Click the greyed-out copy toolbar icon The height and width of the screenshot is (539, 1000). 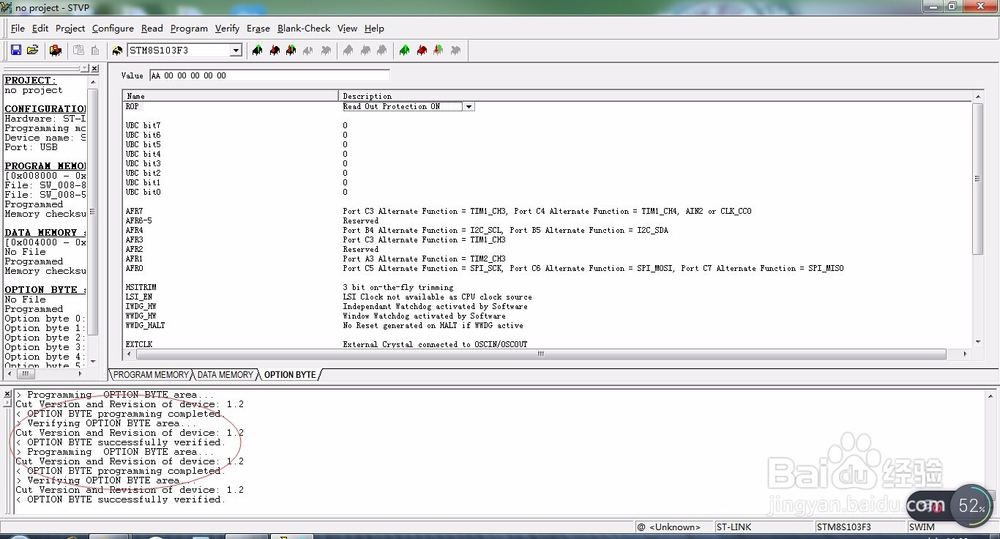pyautogui.click(x=78, y=50)
